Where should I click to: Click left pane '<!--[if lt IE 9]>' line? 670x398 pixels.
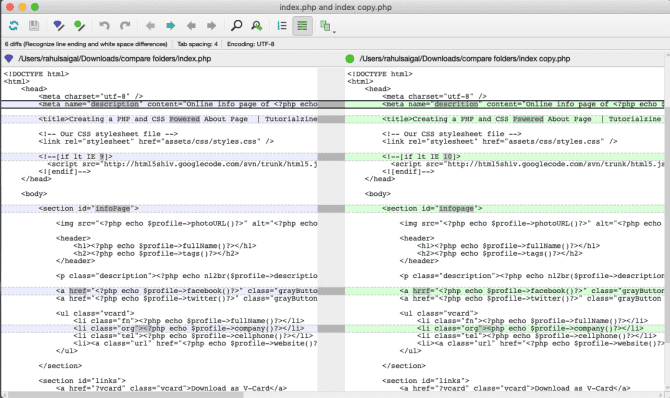(159, 157)
